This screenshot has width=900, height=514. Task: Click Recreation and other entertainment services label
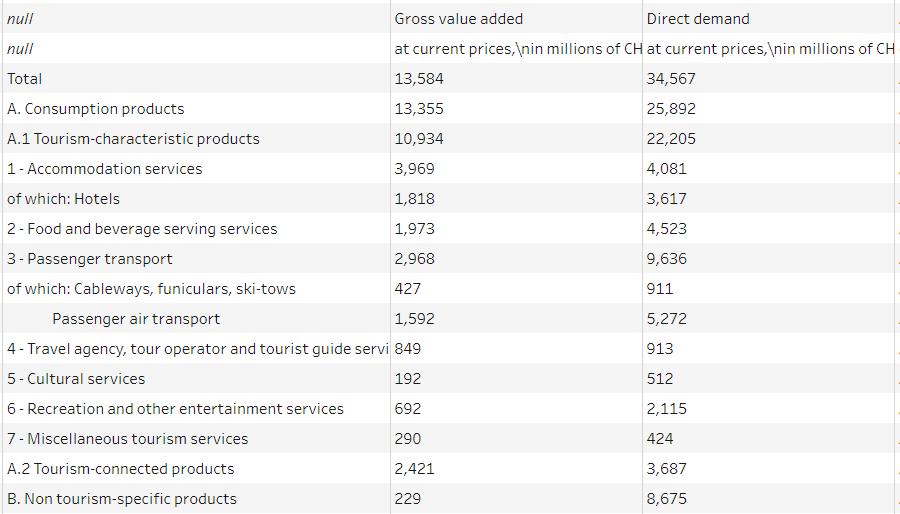[x=175, y=409]
